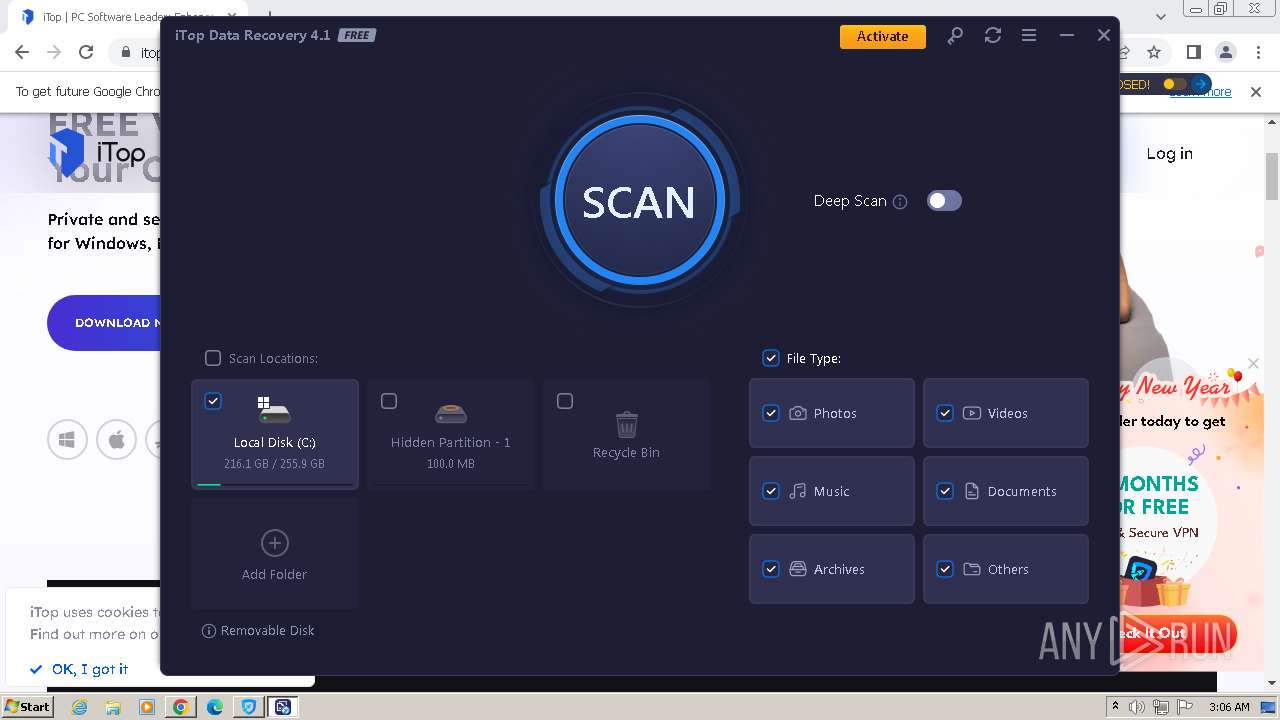Click the "100.0 MB" partition size text
Screen dimensions: 1280x720
click(451, 464)
